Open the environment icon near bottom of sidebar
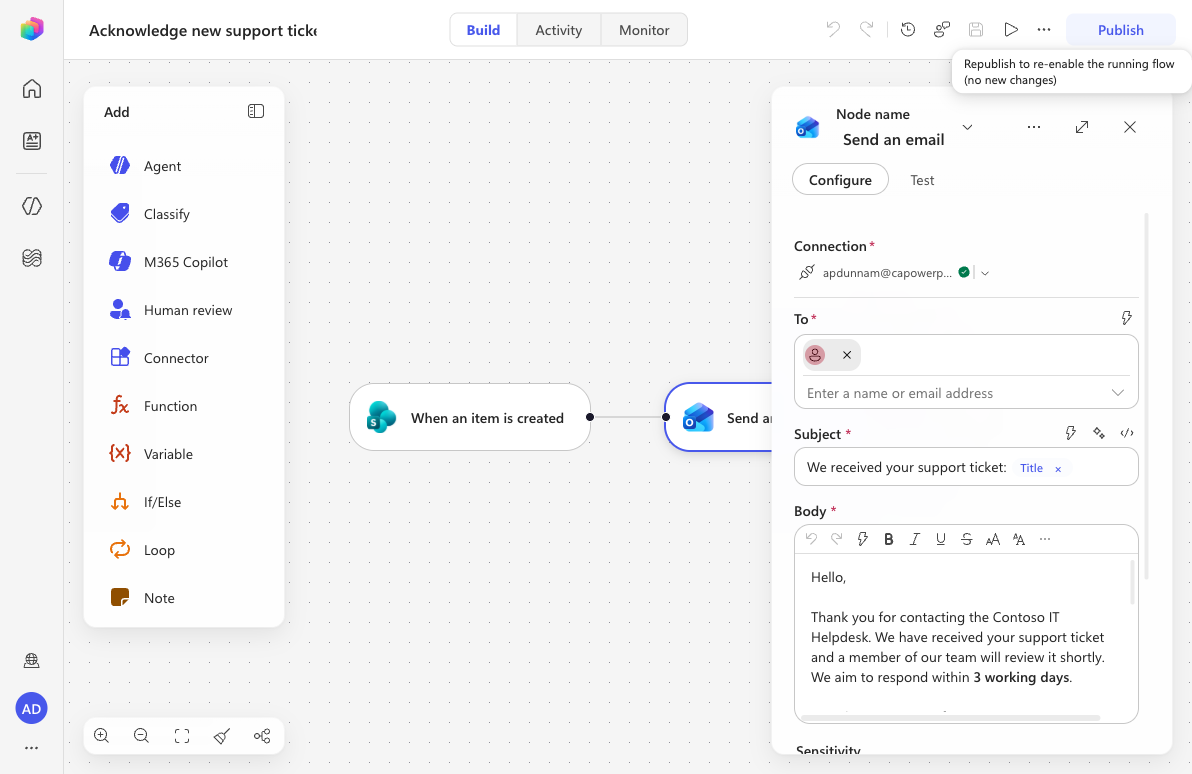 click(31, 661)
